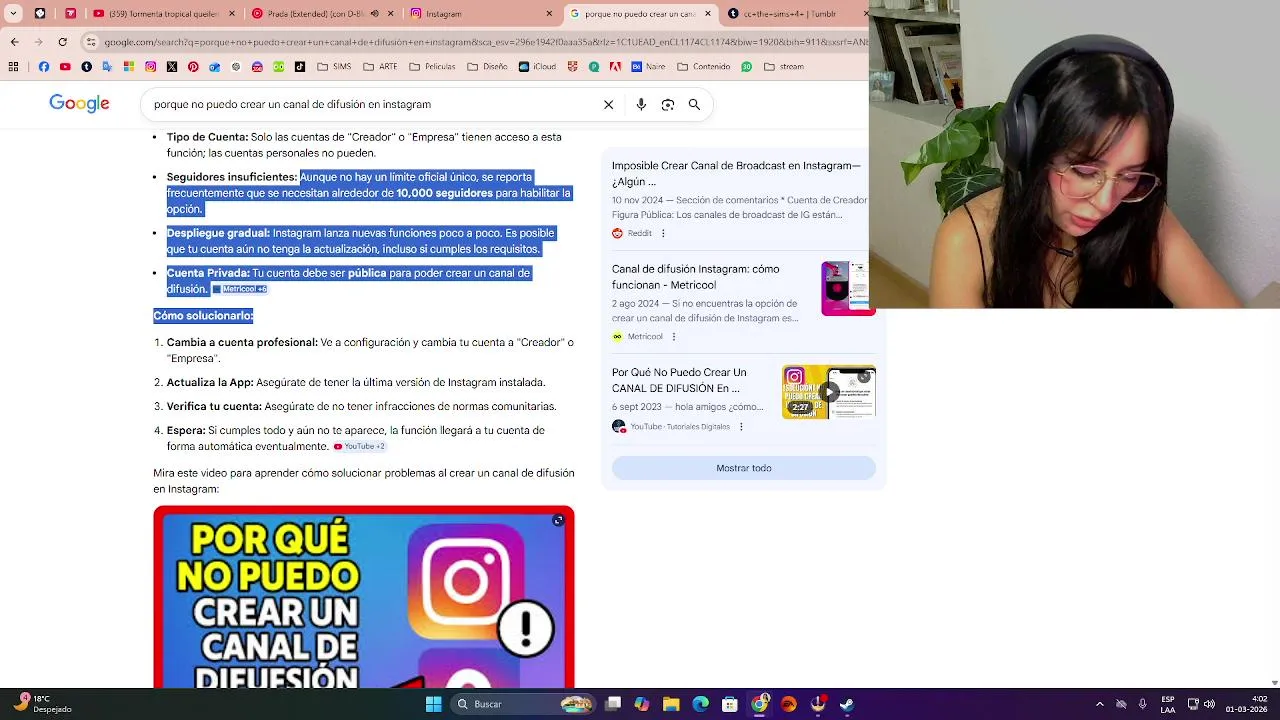This screenshot has height=720, width=1280.
Task: Start voice search with the microphone icon
Action: 641,104
